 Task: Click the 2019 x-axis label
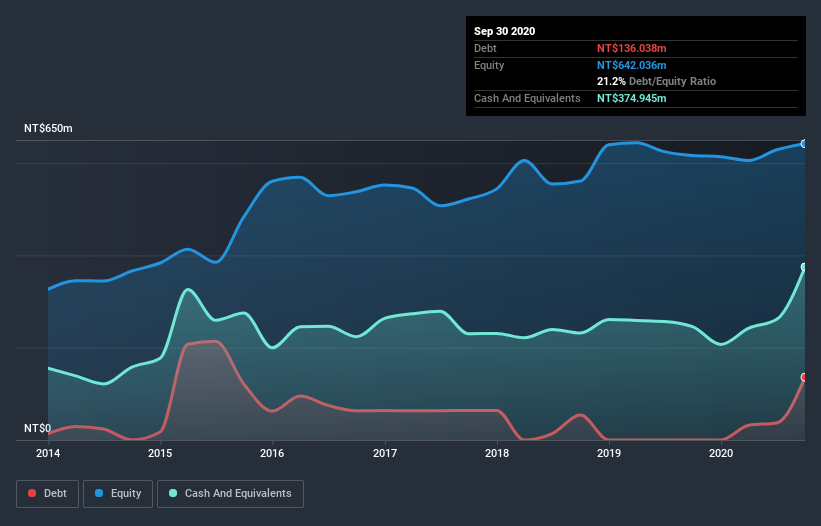pos(609,453)
